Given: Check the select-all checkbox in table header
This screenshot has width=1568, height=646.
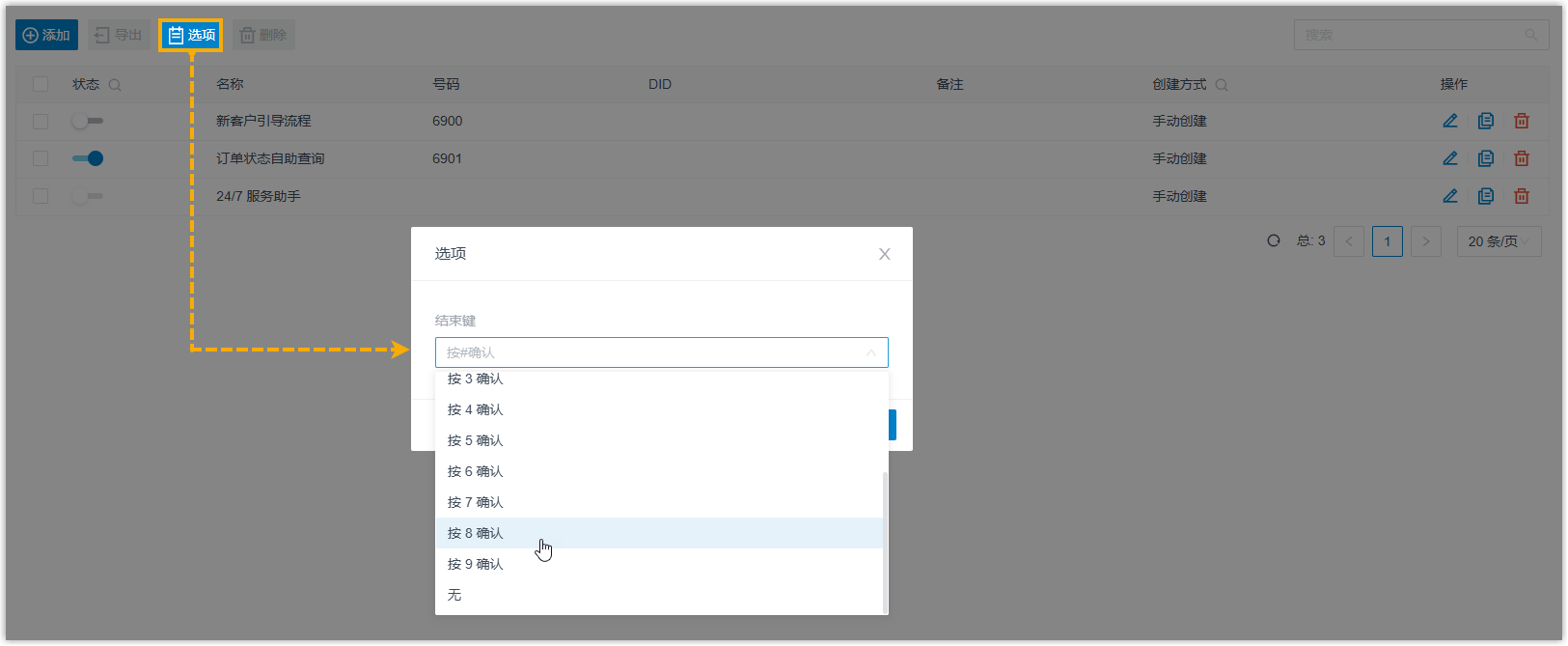Looking at the screenshot, I should click(x=41, y=84).
